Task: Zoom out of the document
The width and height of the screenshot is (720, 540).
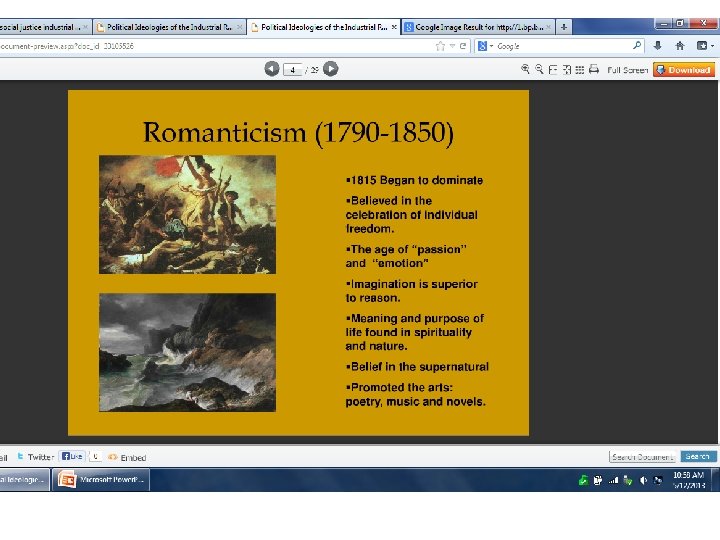Action: 540,69
